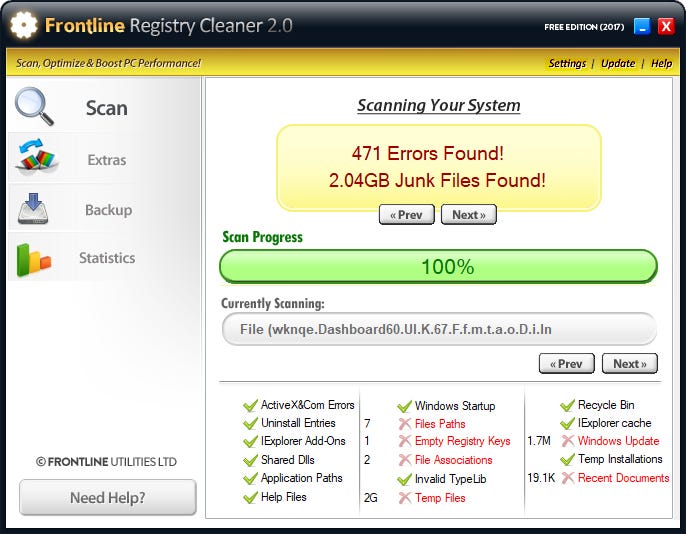Click green check next to Application Paths
This screenshot has height=534, width=686.
click(x=250, y=478)
